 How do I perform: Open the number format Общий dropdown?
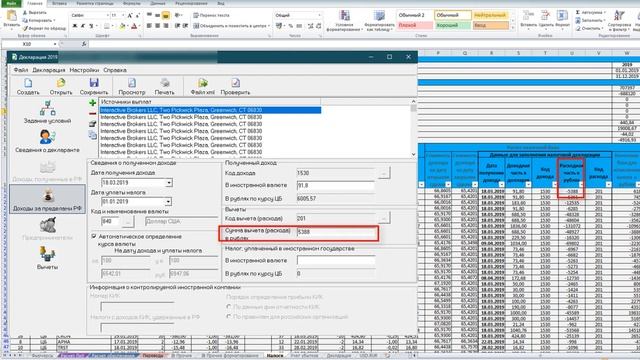point(319,15)
